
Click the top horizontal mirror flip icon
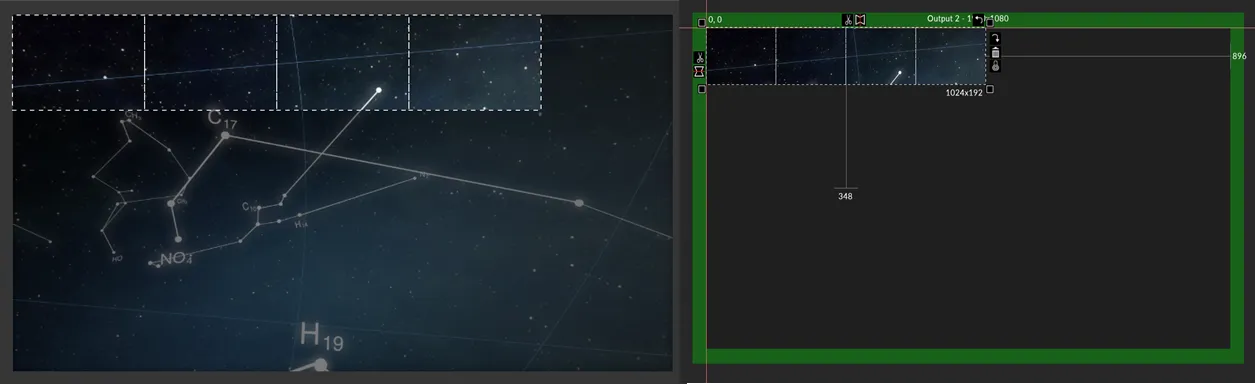(859, 20)
